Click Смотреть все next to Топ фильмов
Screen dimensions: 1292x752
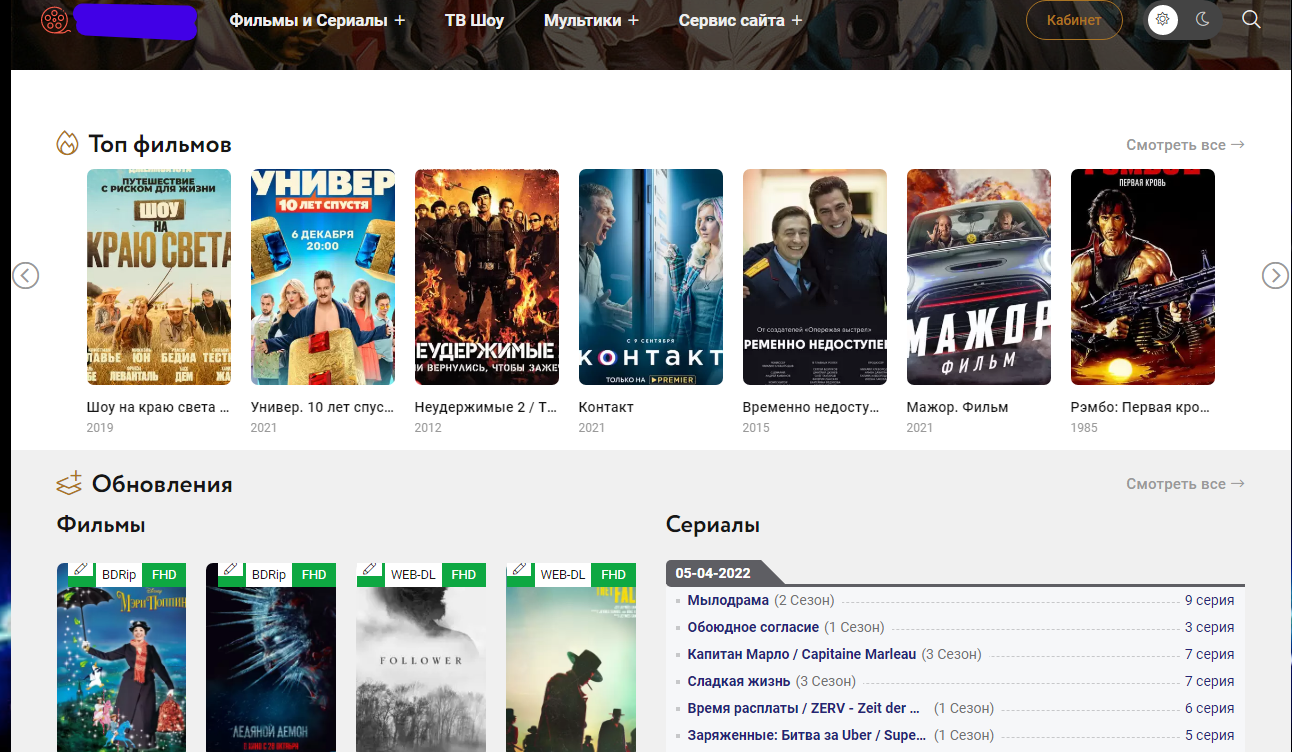pyautogui.click(x=1185, y=145)
